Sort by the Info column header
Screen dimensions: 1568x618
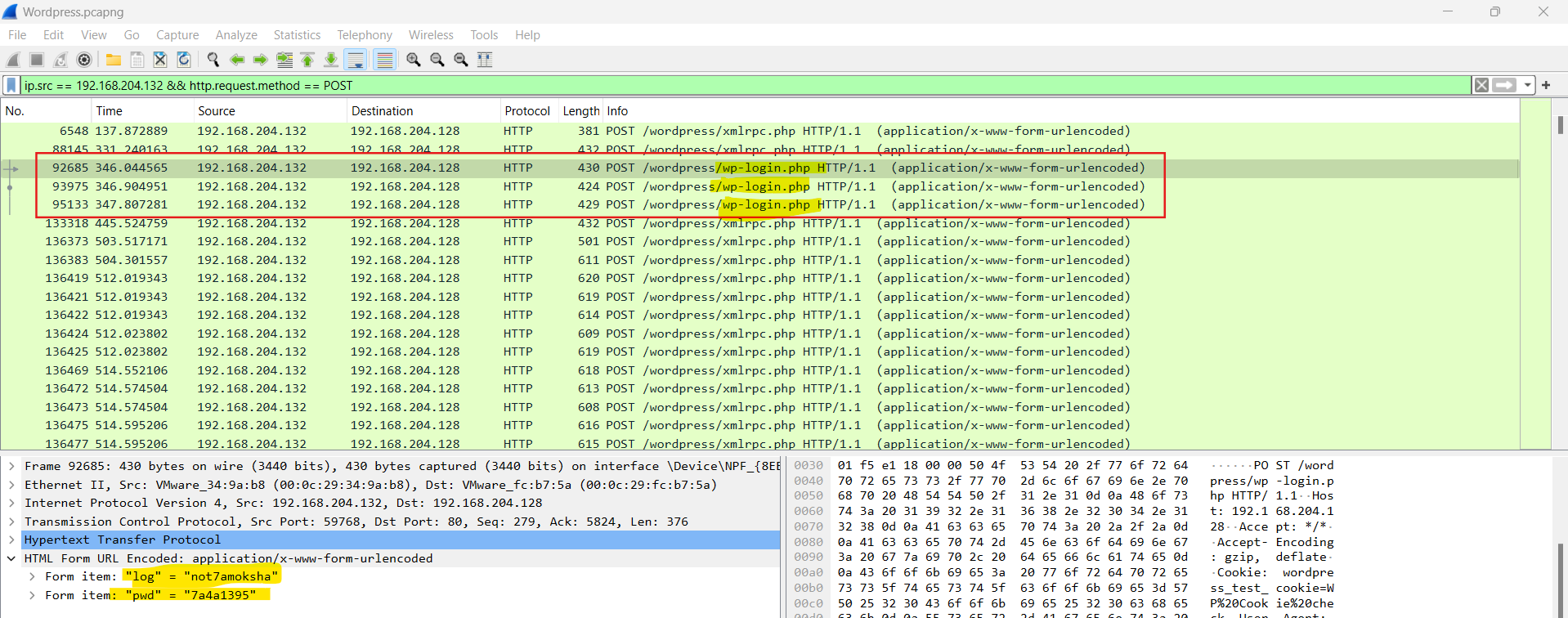pyautogui.click(x=1061, y=111)
